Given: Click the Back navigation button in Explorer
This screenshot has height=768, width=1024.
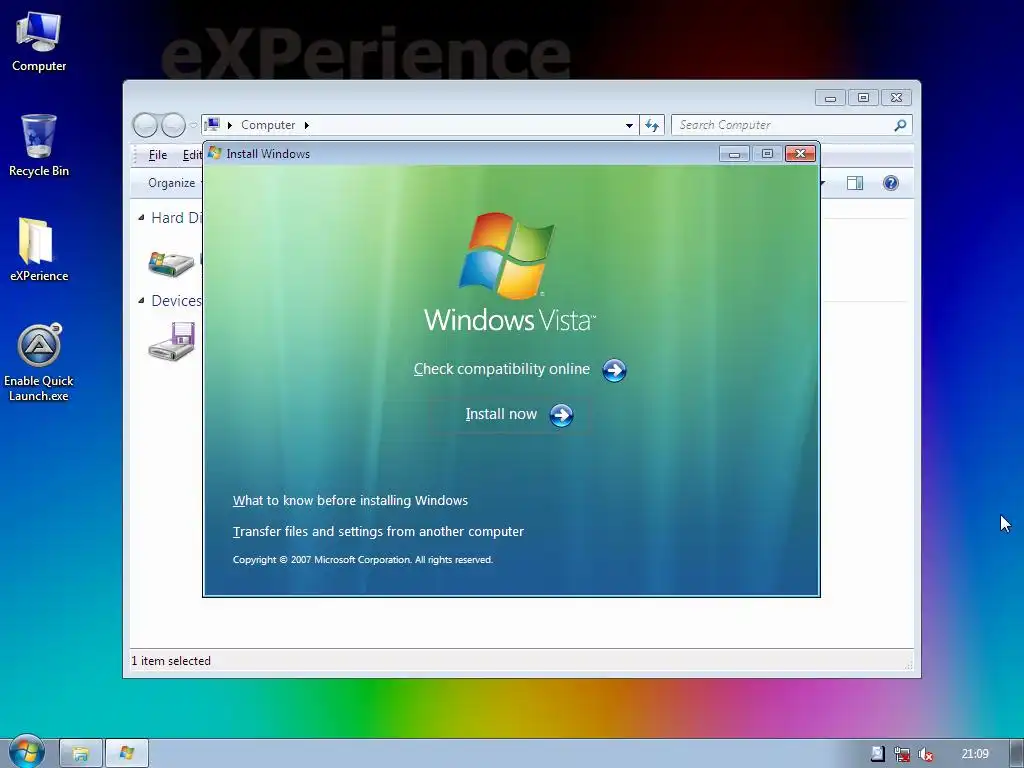Looking at the screenshot, I should (x=146, y=125).
